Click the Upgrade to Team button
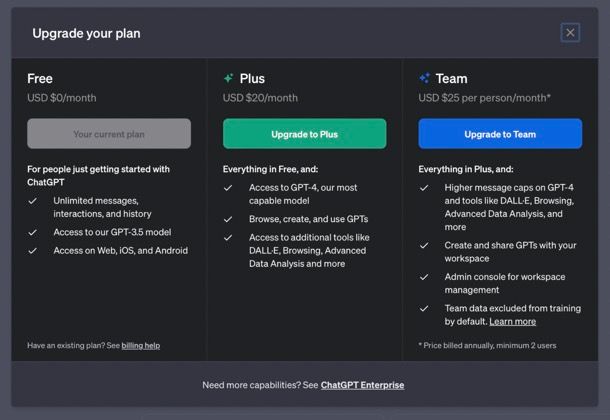Screen dimensions: 610x420 [x=500, y=134]
